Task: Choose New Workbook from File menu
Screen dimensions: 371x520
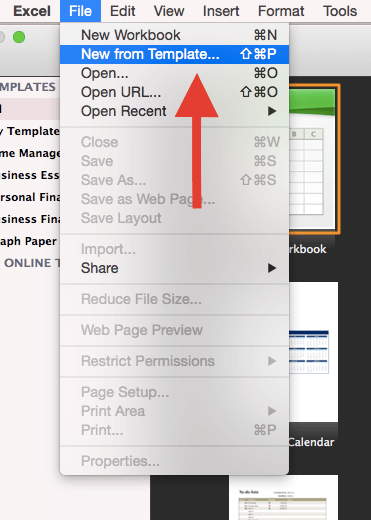Action: (x=174, y=35)
